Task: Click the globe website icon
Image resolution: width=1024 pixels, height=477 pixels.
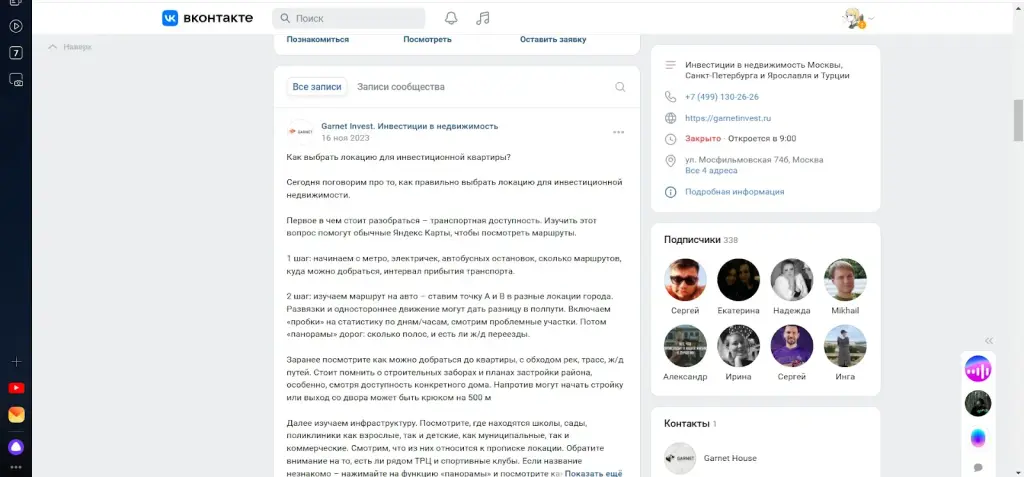Action: [x=670, y=118]
